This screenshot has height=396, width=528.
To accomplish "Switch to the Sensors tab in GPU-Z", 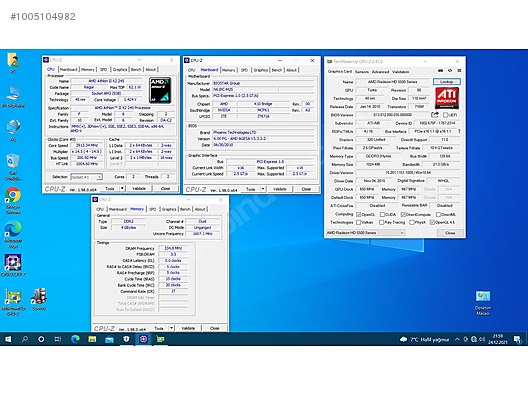I will pyautogui.click(x=362, y=72).
